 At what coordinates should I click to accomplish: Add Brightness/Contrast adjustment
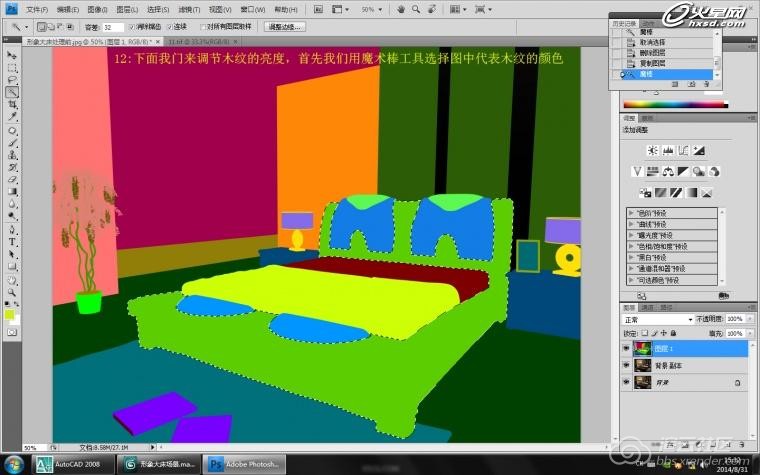click(x=652, y=150)
